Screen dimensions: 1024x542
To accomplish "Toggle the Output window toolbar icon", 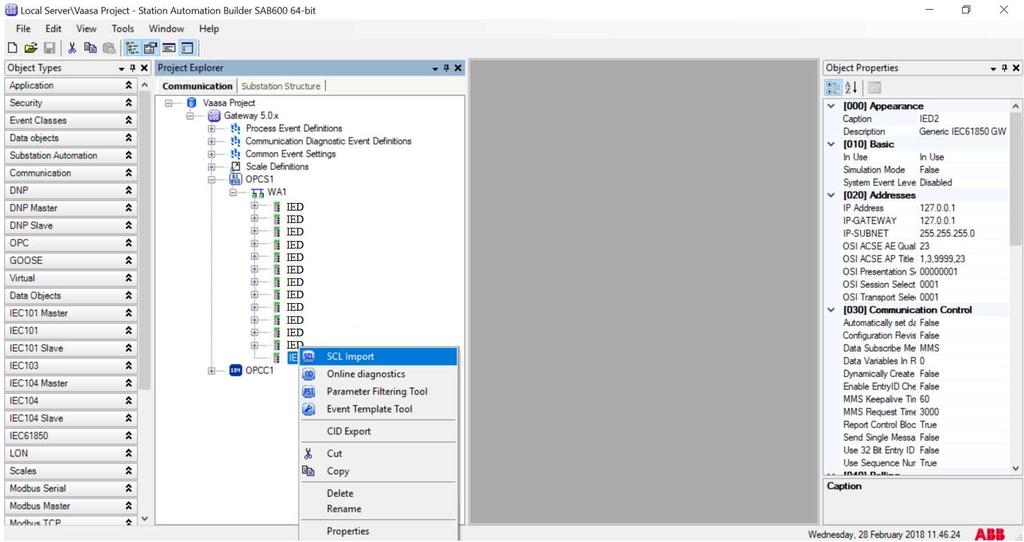I will coord(168,48).
